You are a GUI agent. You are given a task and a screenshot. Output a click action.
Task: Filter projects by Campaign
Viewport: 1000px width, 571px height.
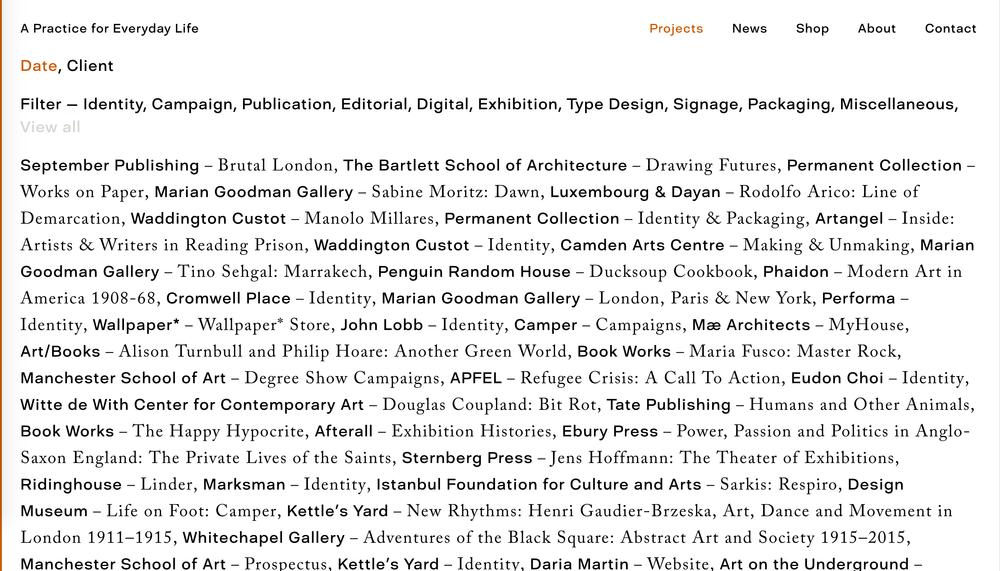click(191, 104)
